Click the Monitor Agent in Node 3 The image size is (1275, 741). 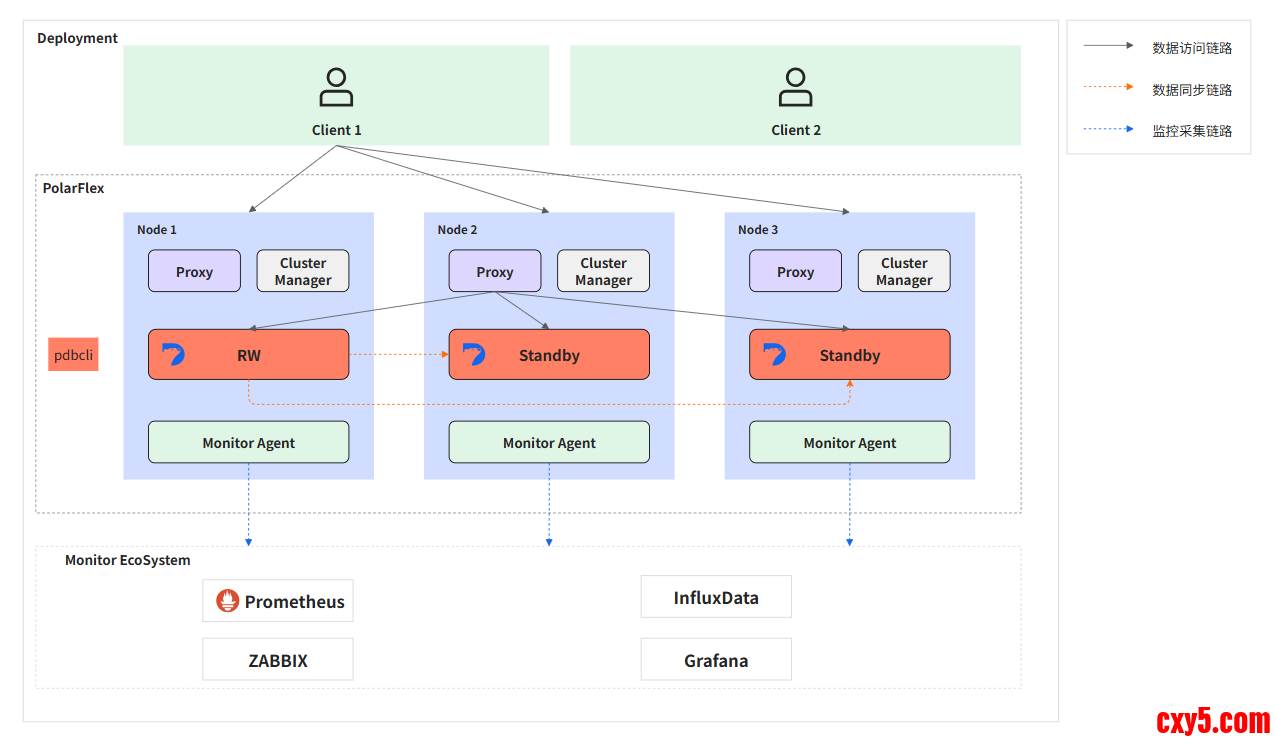tap(849, 442)
